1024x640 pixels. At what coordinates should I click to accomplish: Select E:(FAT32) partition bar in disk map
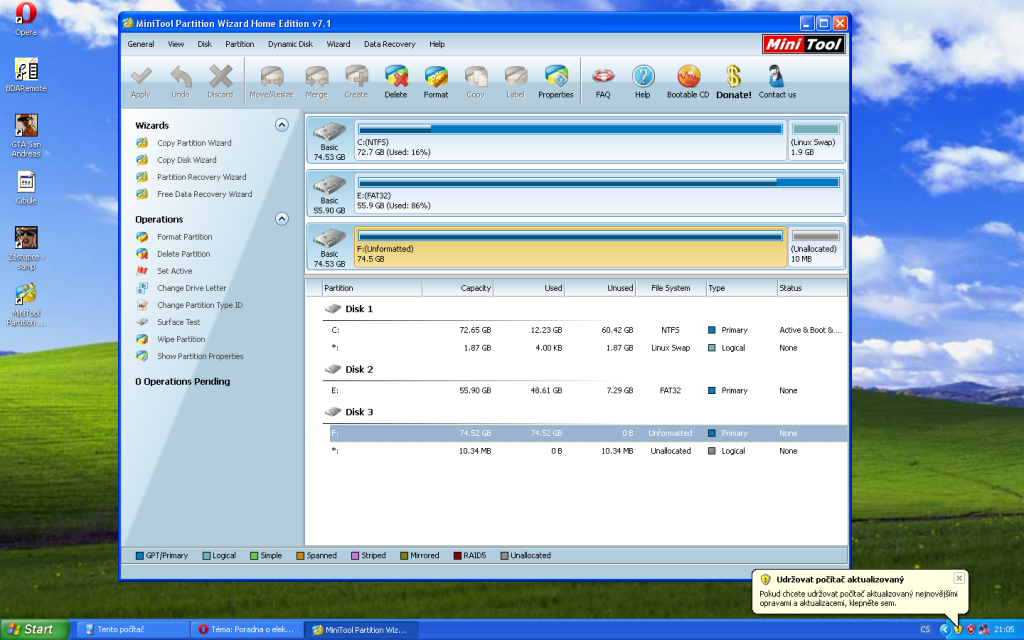pos(598,193)
